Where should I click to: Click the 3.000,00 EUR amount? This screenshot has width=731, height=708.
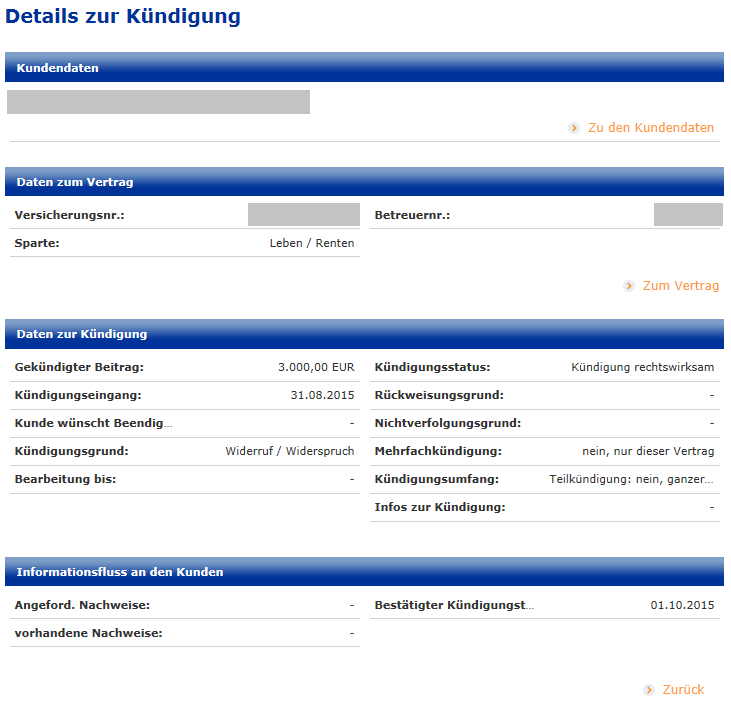pyautogui.click(x=316, y=367)
